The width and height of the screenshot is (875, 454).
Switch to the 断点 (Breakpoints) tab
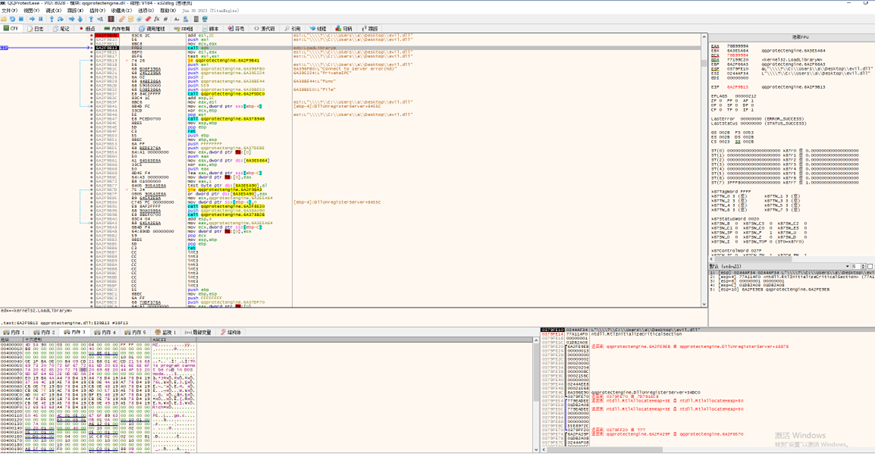tap(87, 29)
